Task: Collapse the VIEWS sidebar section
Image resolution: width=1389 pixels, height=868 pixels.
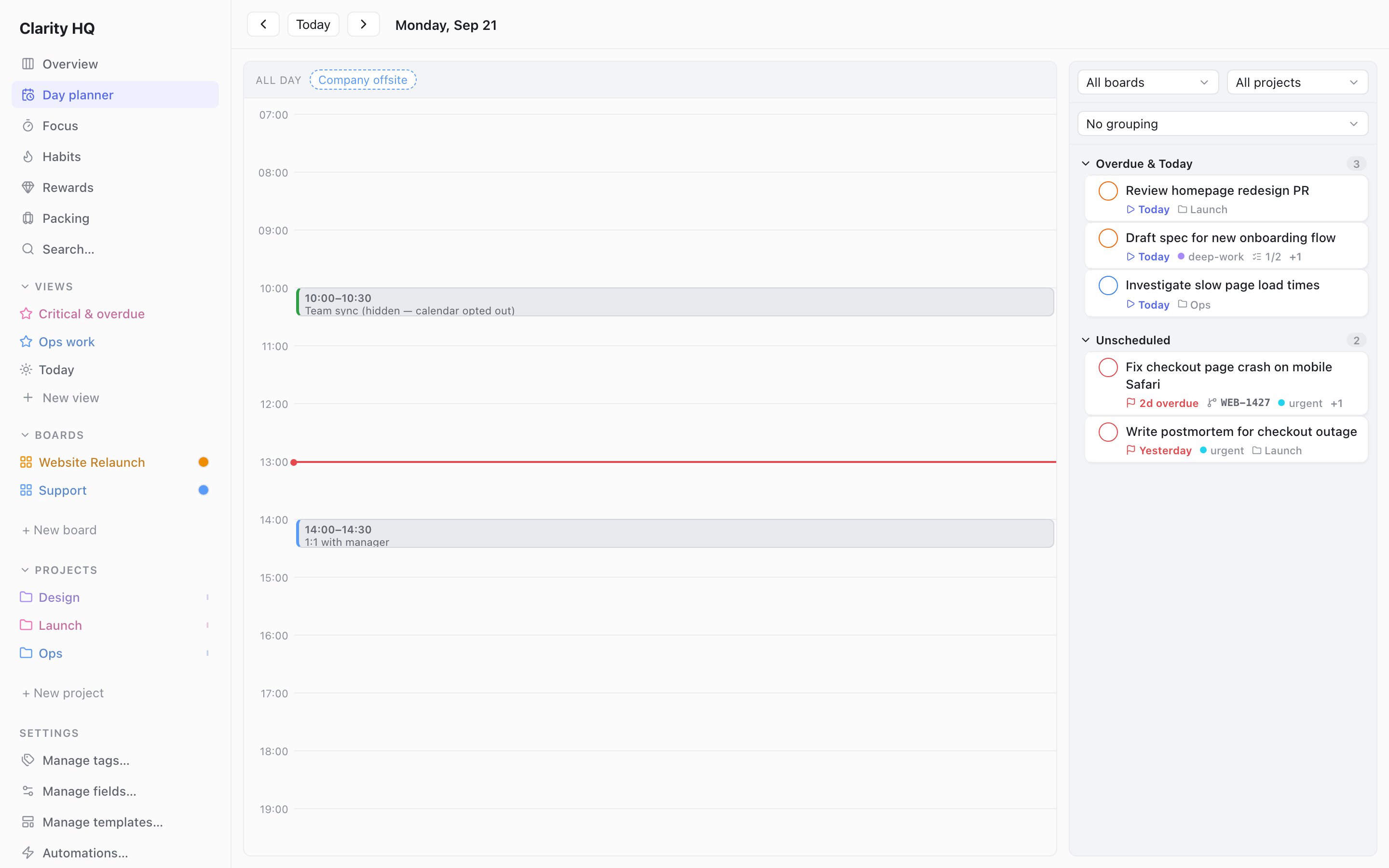Action: 25,286
